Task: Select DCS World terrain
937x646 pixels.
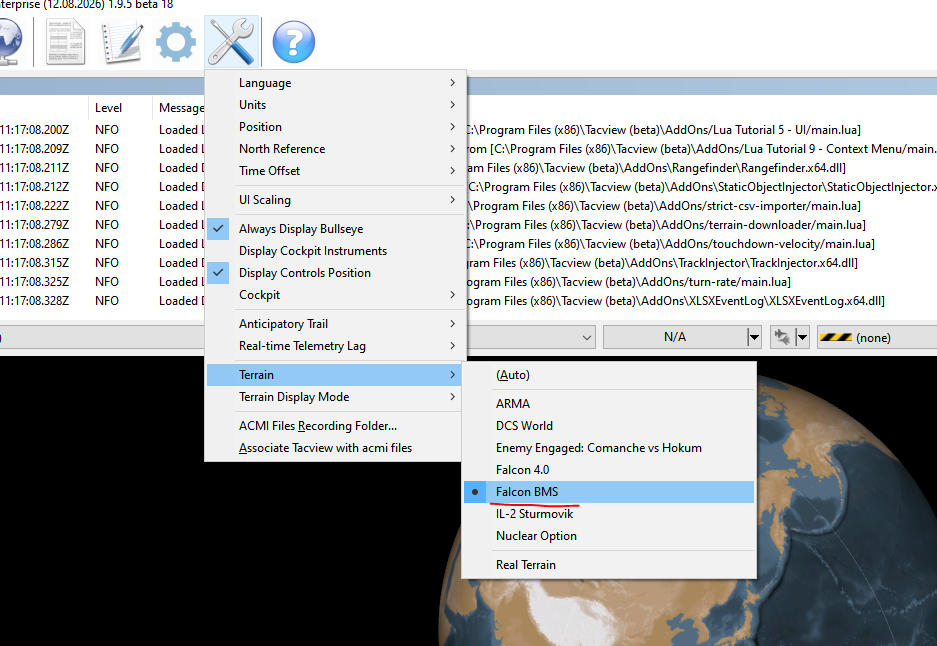Action: 608,426
